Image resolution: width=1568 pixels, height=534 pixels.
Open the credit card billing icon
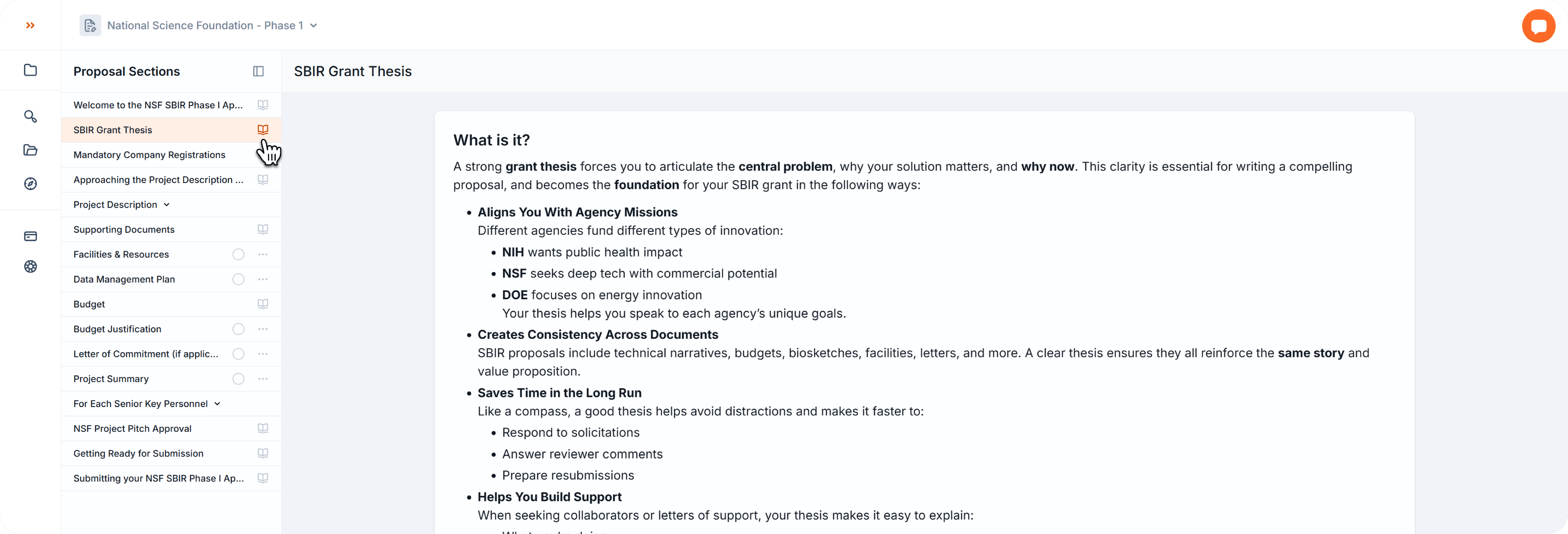(x=31, y=236)
